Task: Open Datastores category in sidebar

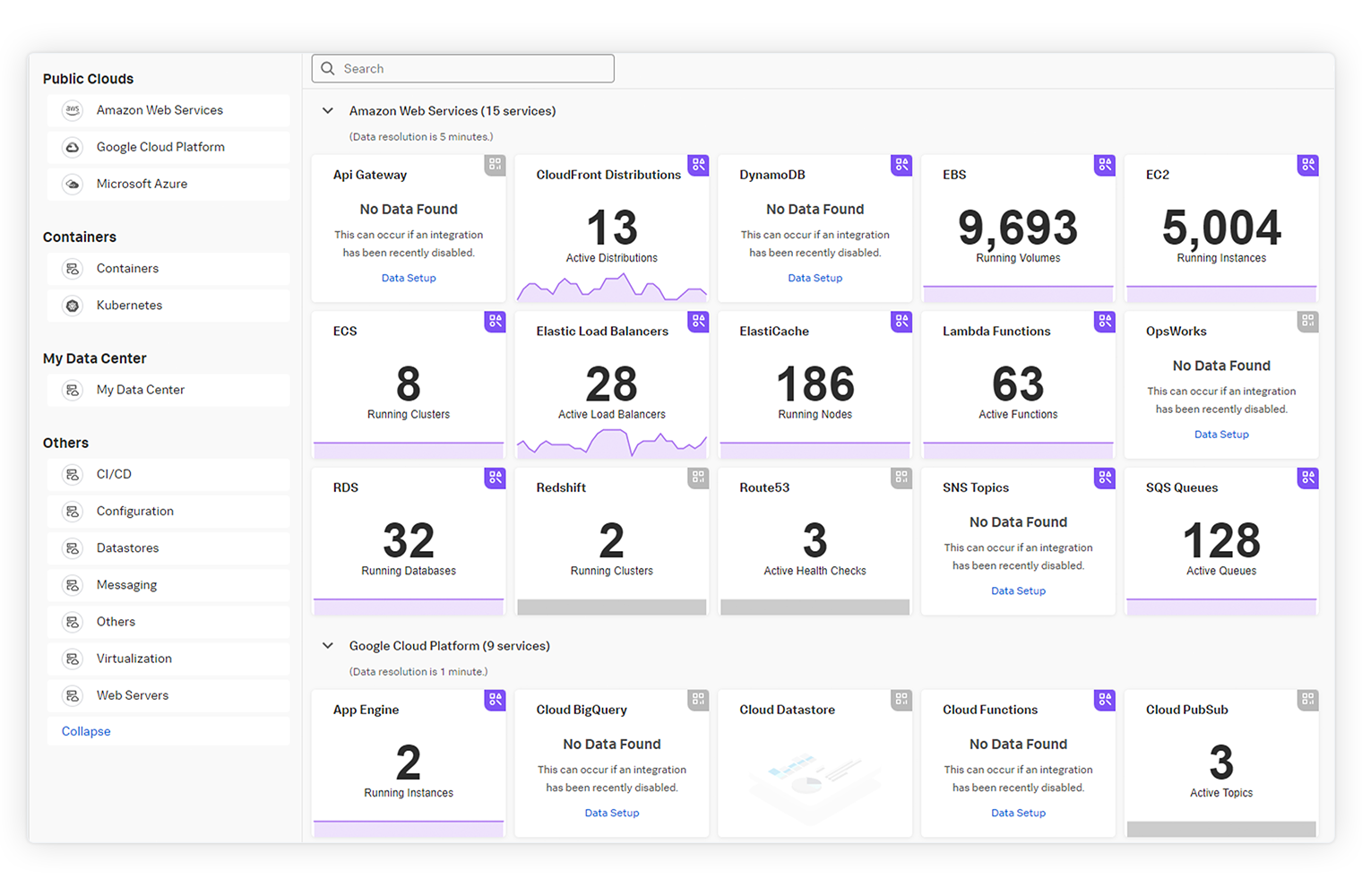Action: pyautogui.click(x=168, y=548)
